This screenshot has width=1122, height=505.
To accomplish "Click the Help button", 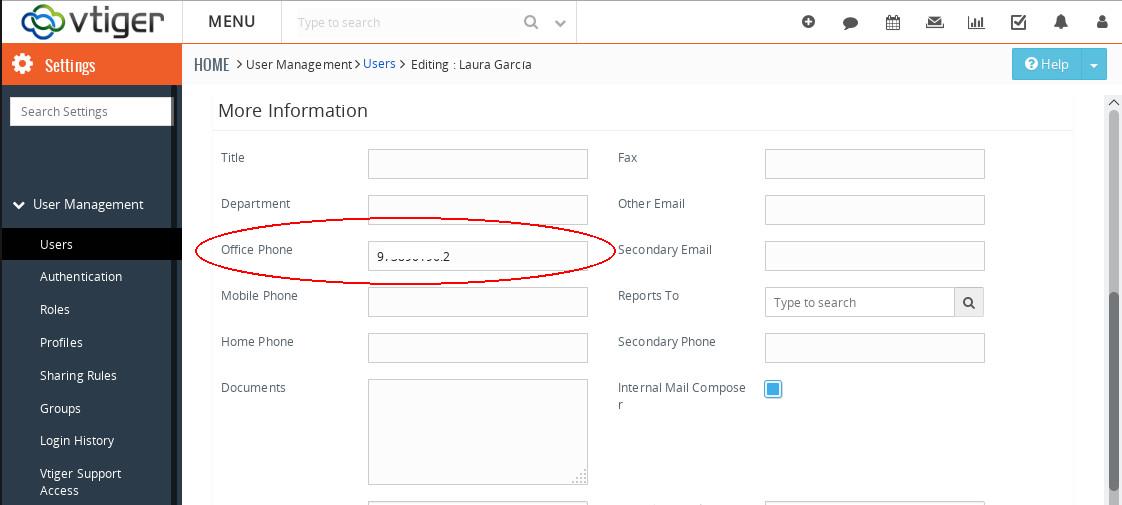I will [1046, 64].
